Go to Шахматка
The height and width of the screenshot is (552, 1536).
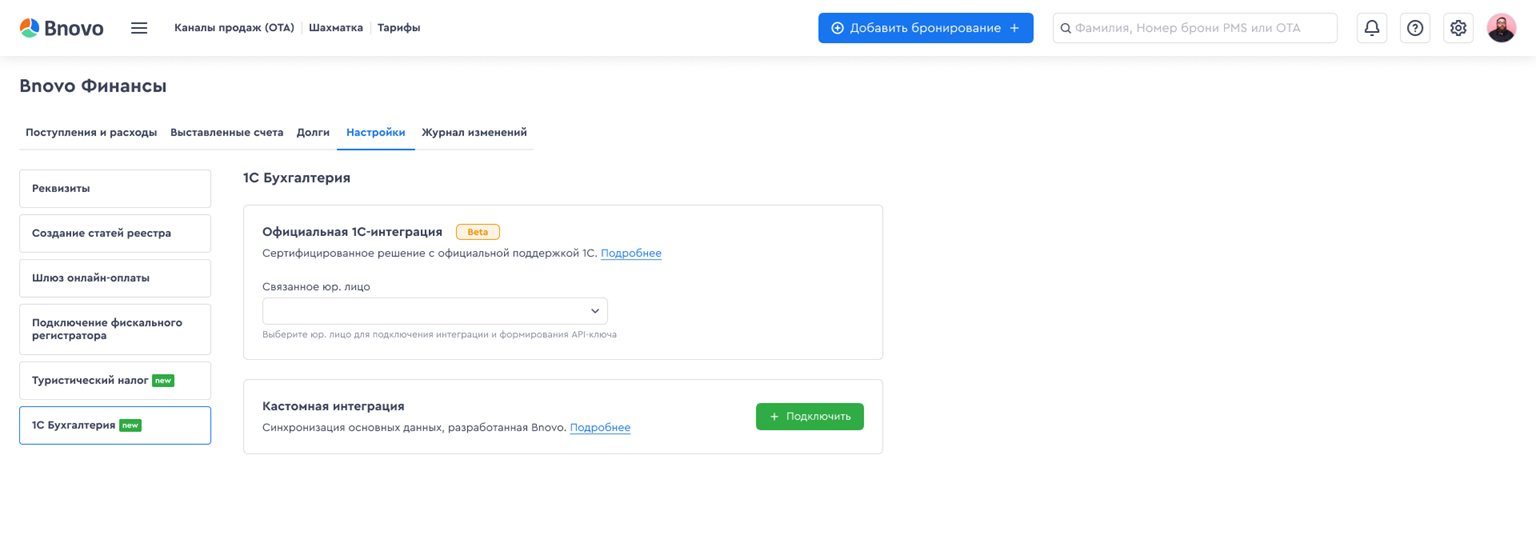pyautogui.click(x=336, y=28)
